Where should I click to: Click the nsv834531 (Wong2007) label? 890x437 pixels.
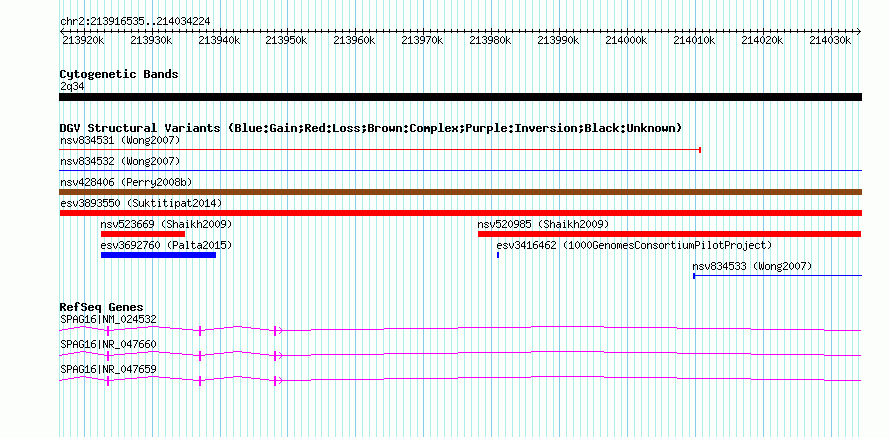click(120, 140)
